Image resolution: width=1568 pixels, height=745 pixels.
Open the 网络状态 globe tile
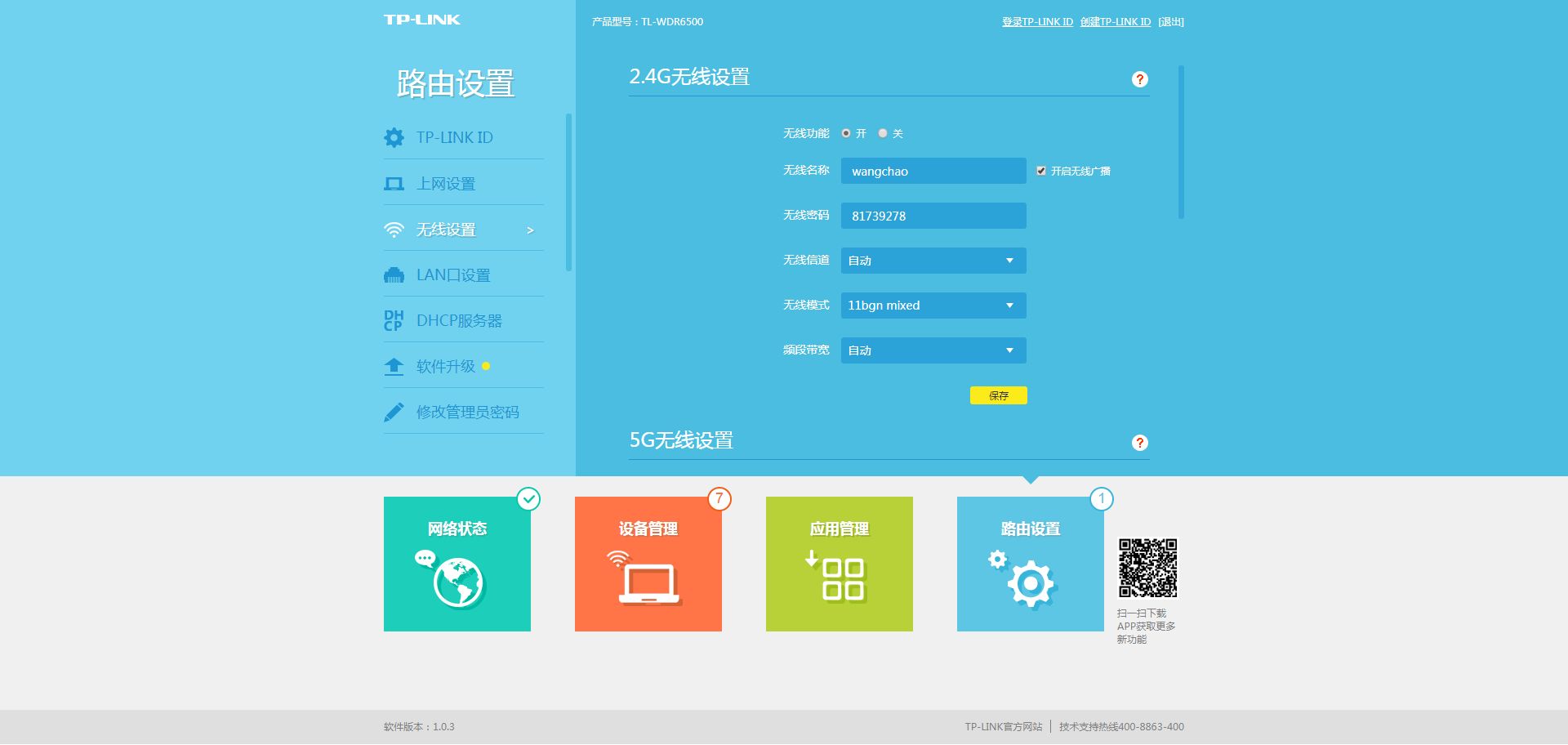457,564
